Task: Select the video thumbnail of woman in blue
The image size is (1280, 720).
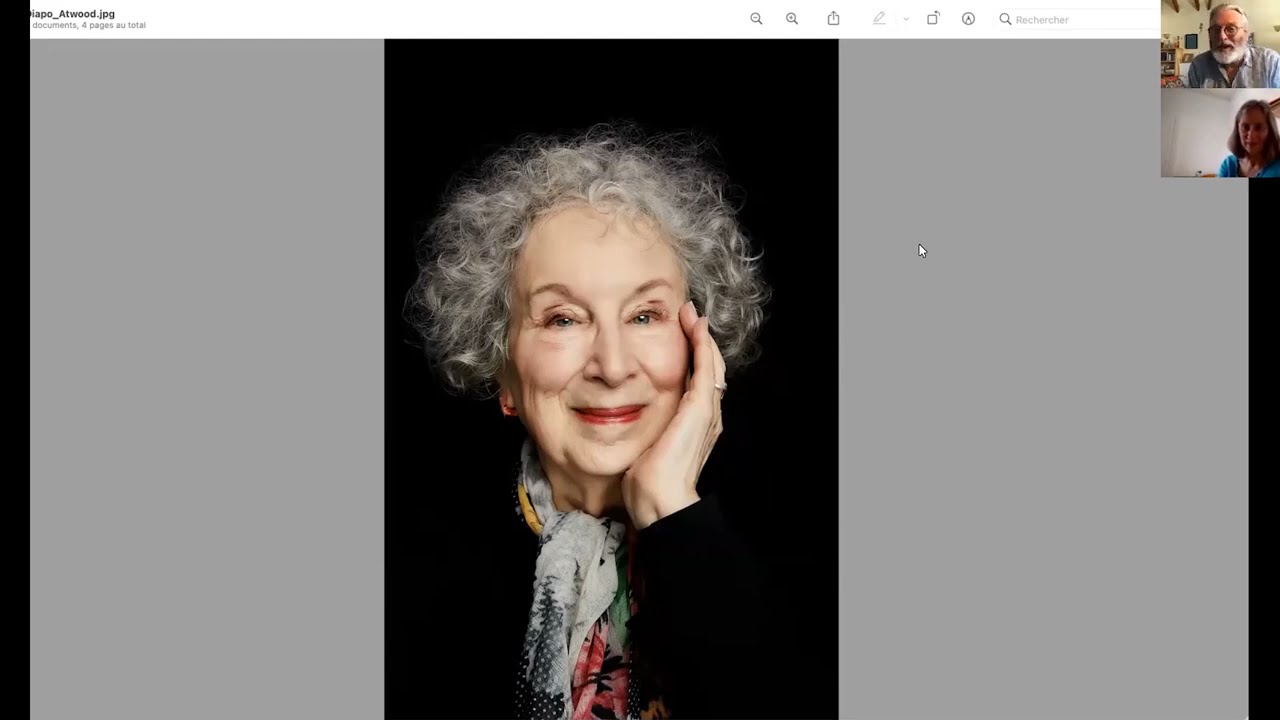Action: (x=1220, y=133)
